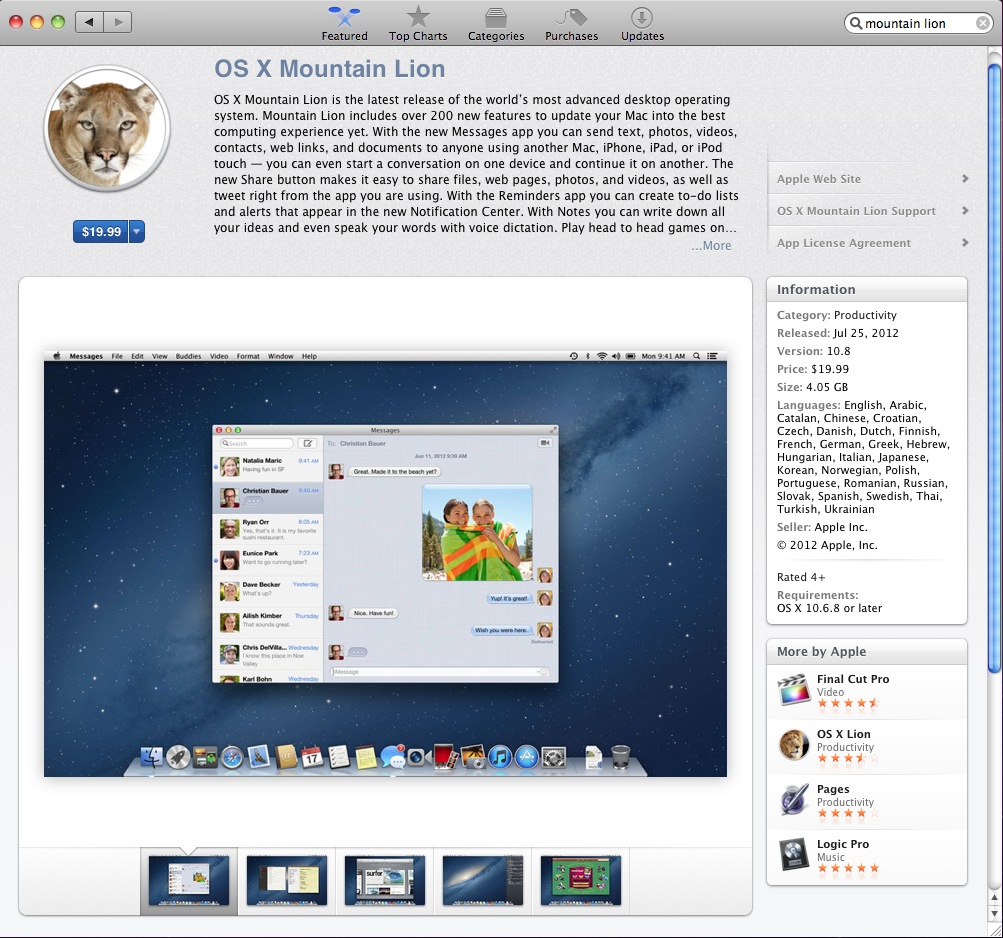Buy the app via $19.99 button
This screenshot has height=938, width=1003.
coord(101,232)
